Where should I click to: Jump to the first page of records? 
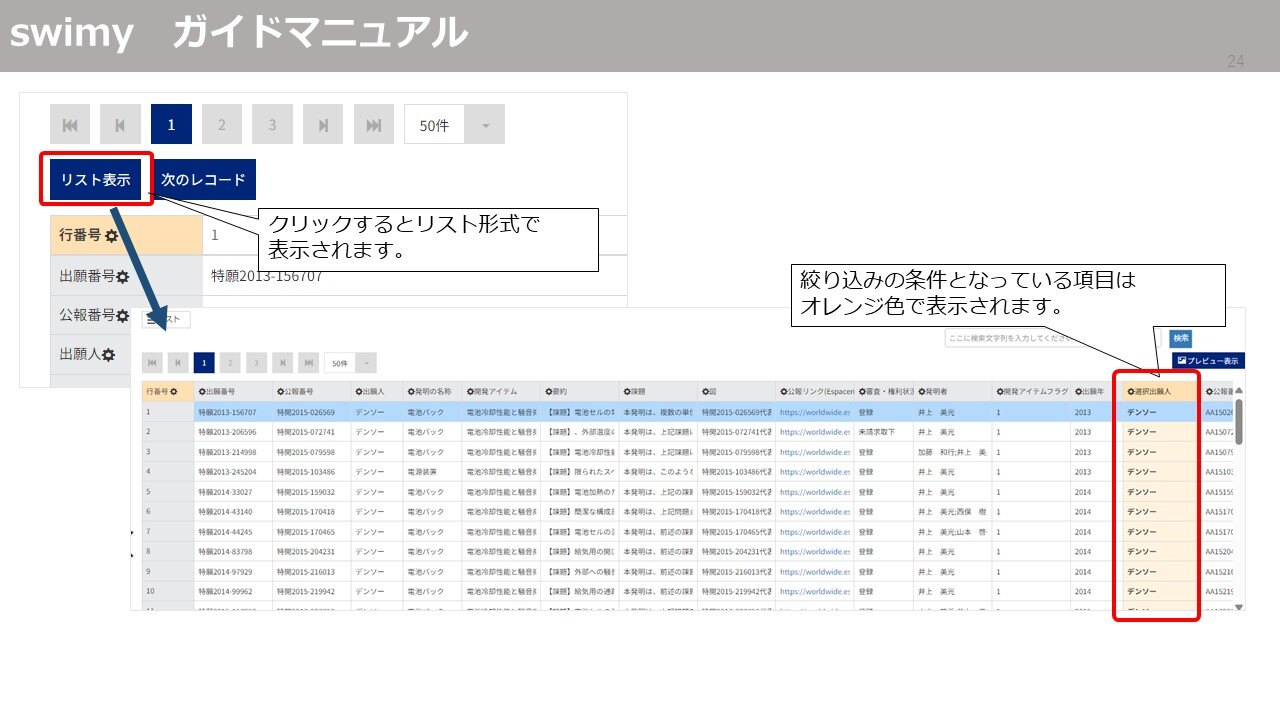point(69,124)
